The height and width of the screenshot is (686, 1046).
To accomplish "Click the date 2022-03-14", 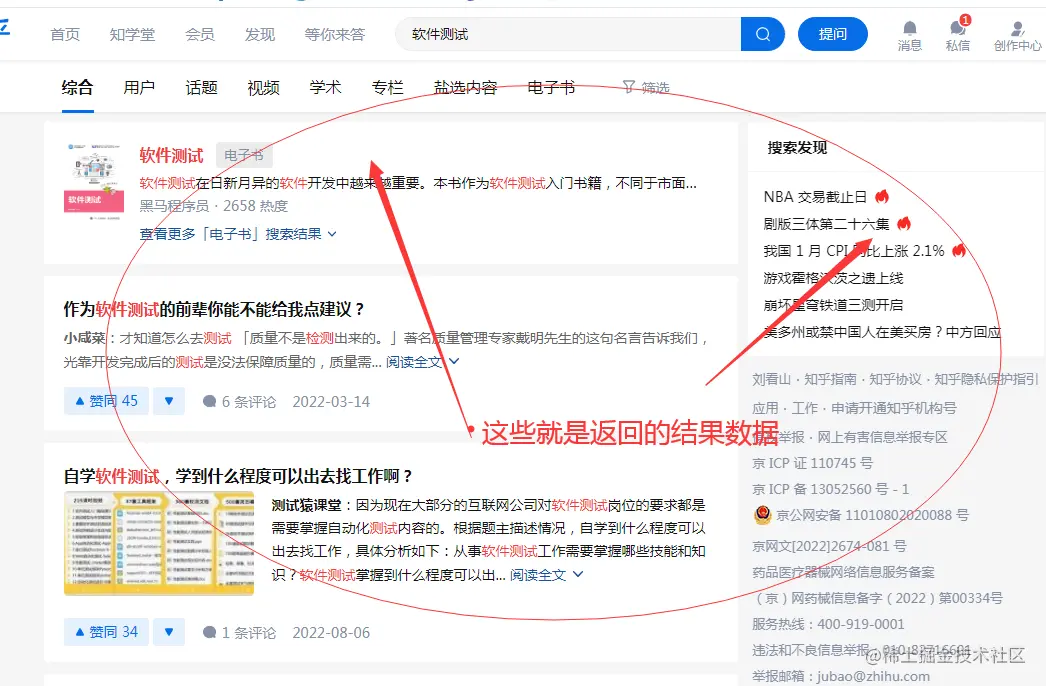I will [331, 402].
